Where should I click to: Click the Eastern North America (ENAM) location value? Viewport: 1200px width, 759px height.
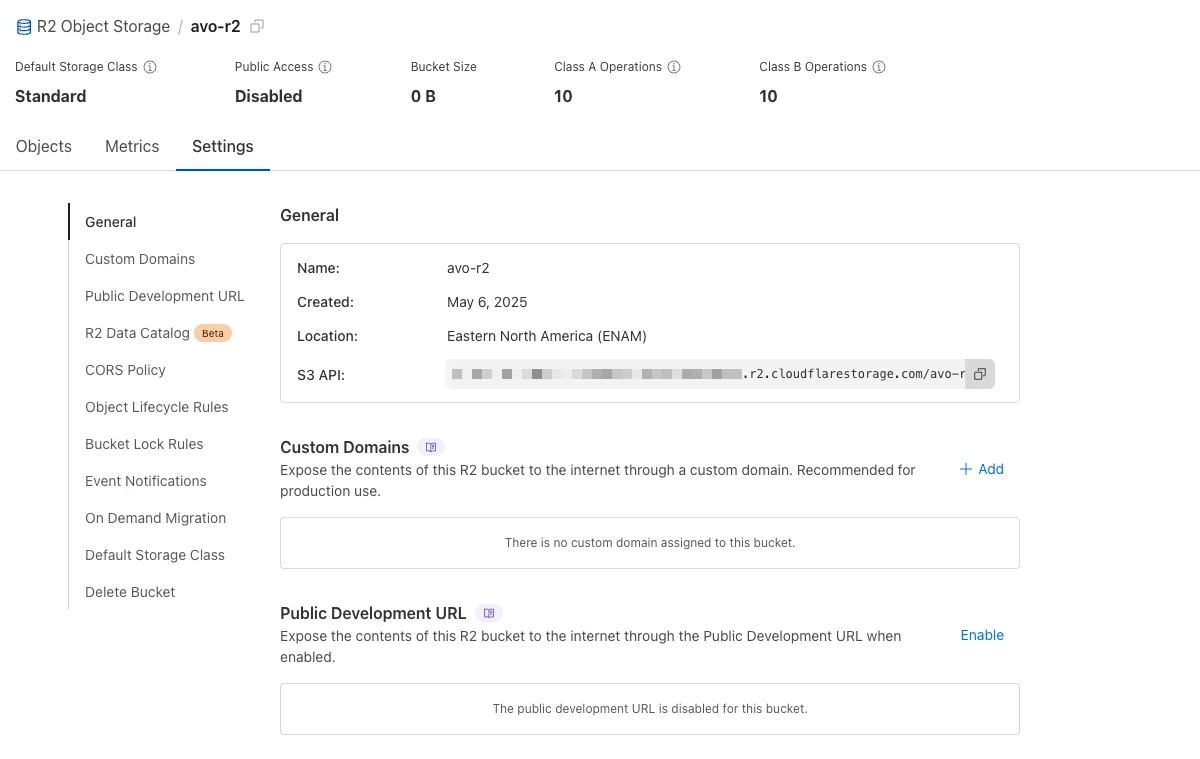(547, 336)
